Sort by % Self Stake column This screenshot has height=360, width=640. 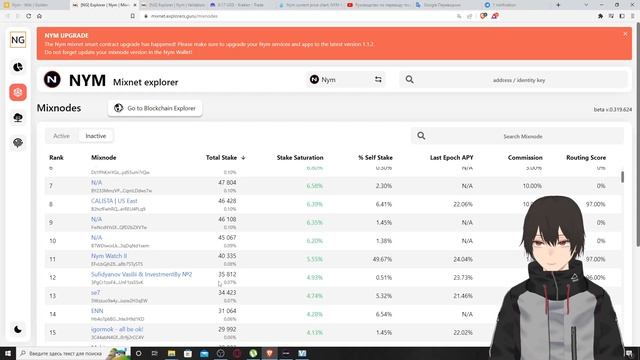tap(376, 158)
